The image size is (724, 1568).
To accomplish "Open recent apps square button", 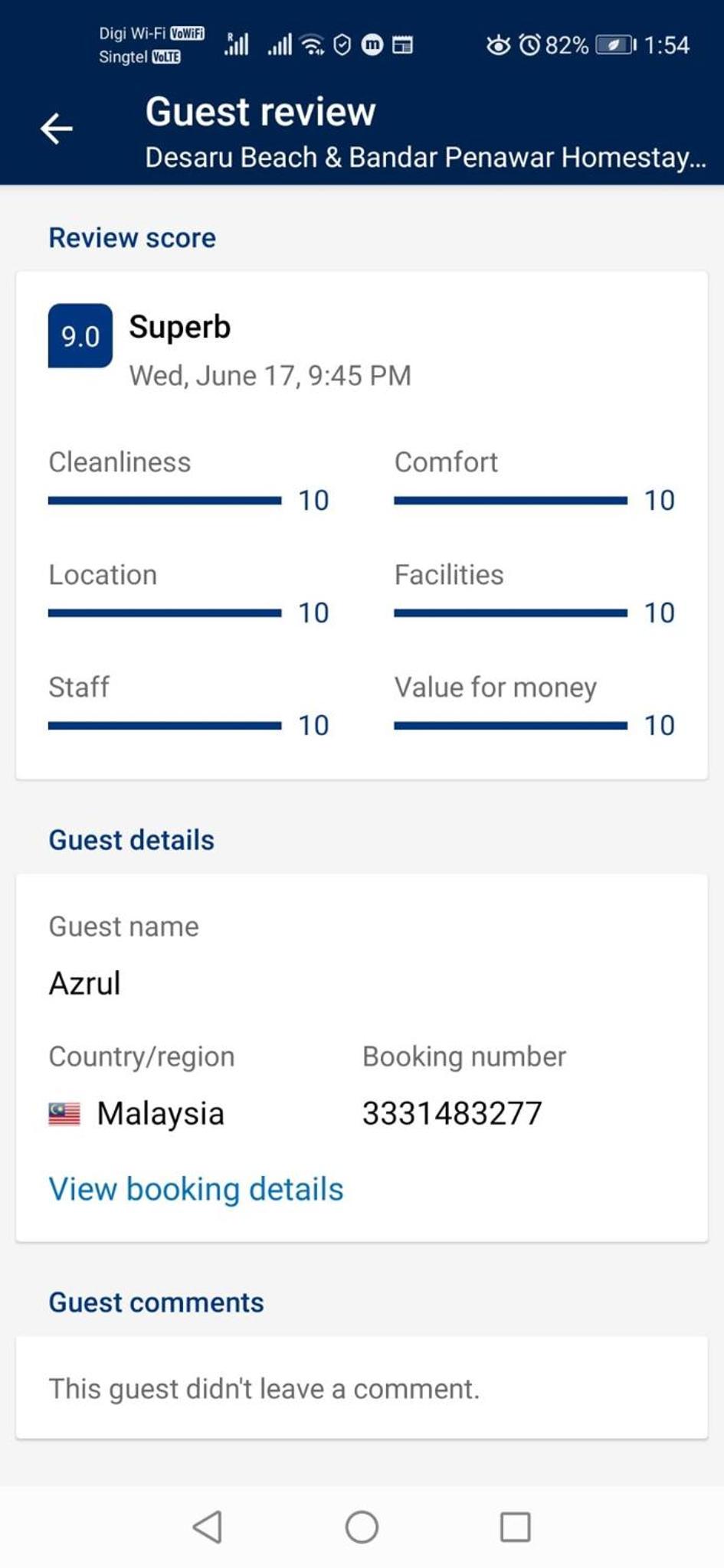I will [515, 1527].
